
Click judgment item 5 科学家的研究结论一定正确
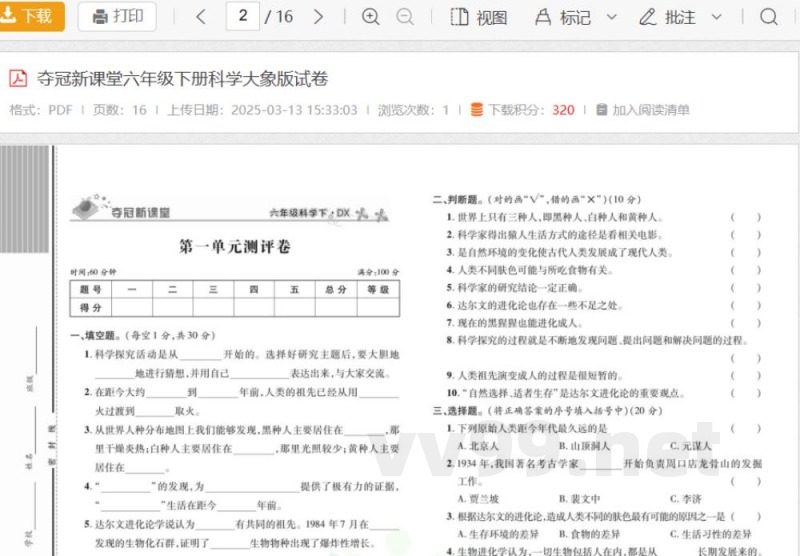[515, 288]
